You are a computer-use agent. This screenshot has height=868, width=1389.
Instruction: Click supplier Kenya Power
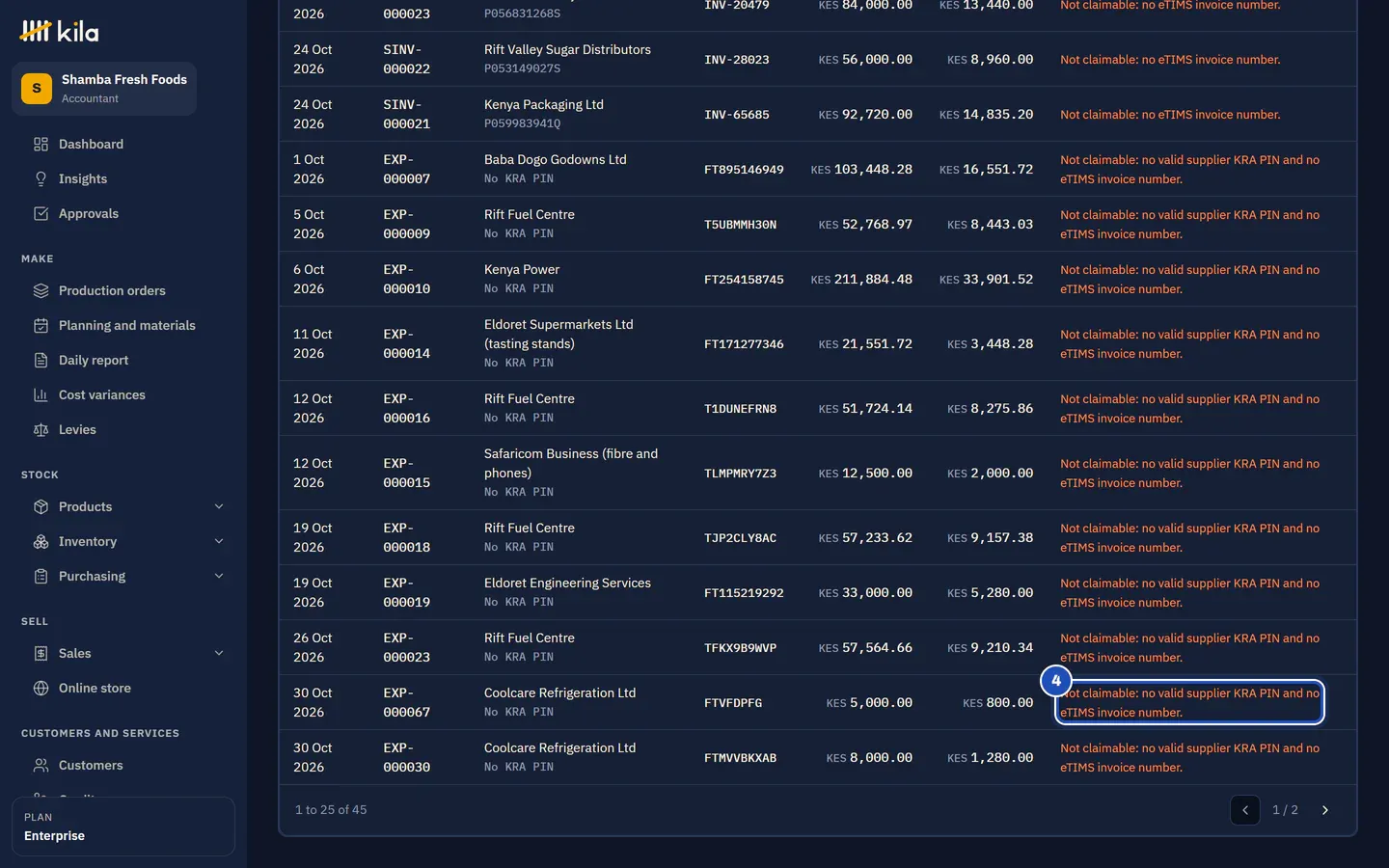pyautogui.click(x=522, y=269)
